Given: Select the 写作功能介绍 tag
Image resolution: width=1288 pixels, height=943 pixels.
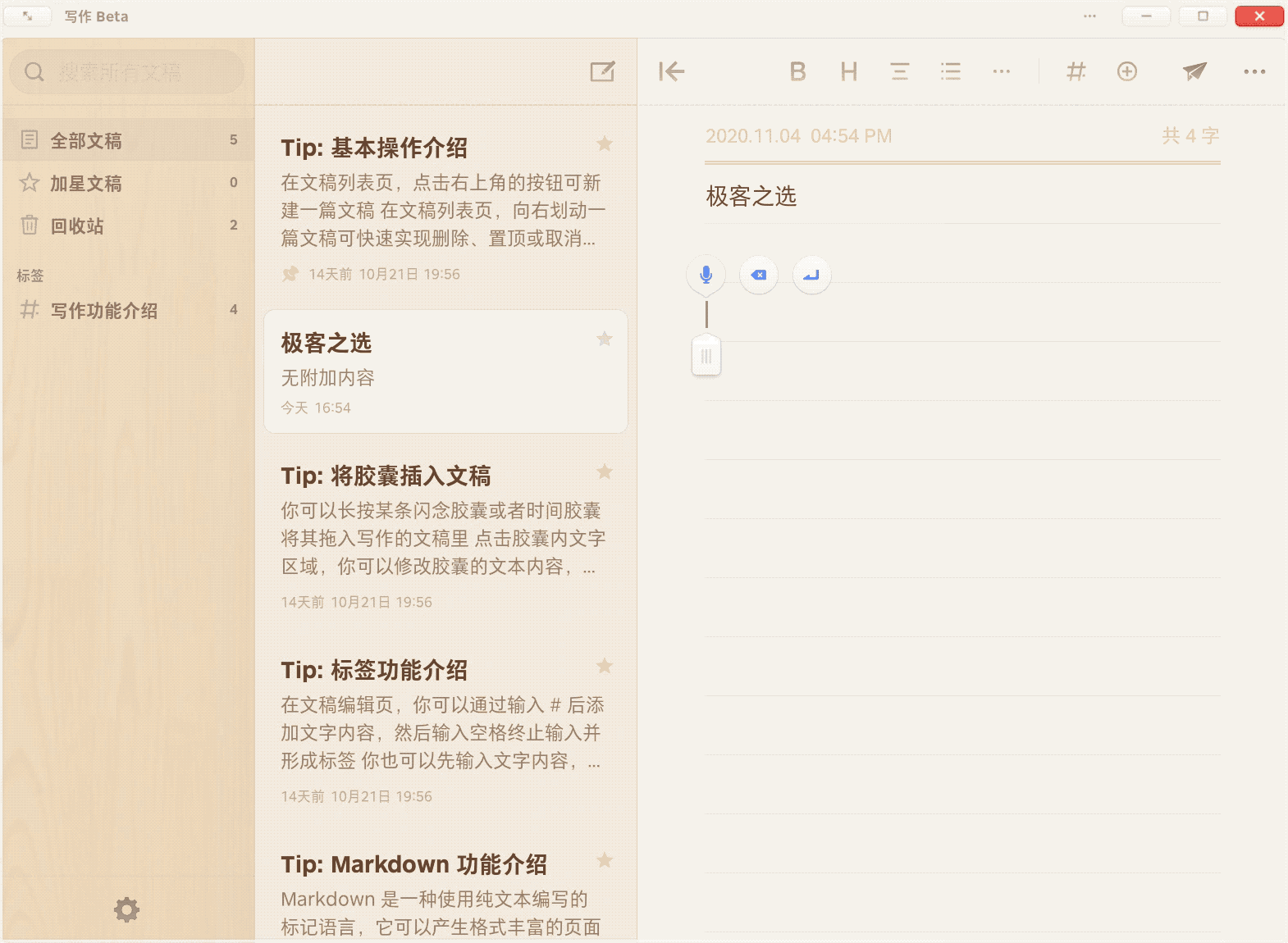Looking at the screenshot, I should (x=127, y=310).
